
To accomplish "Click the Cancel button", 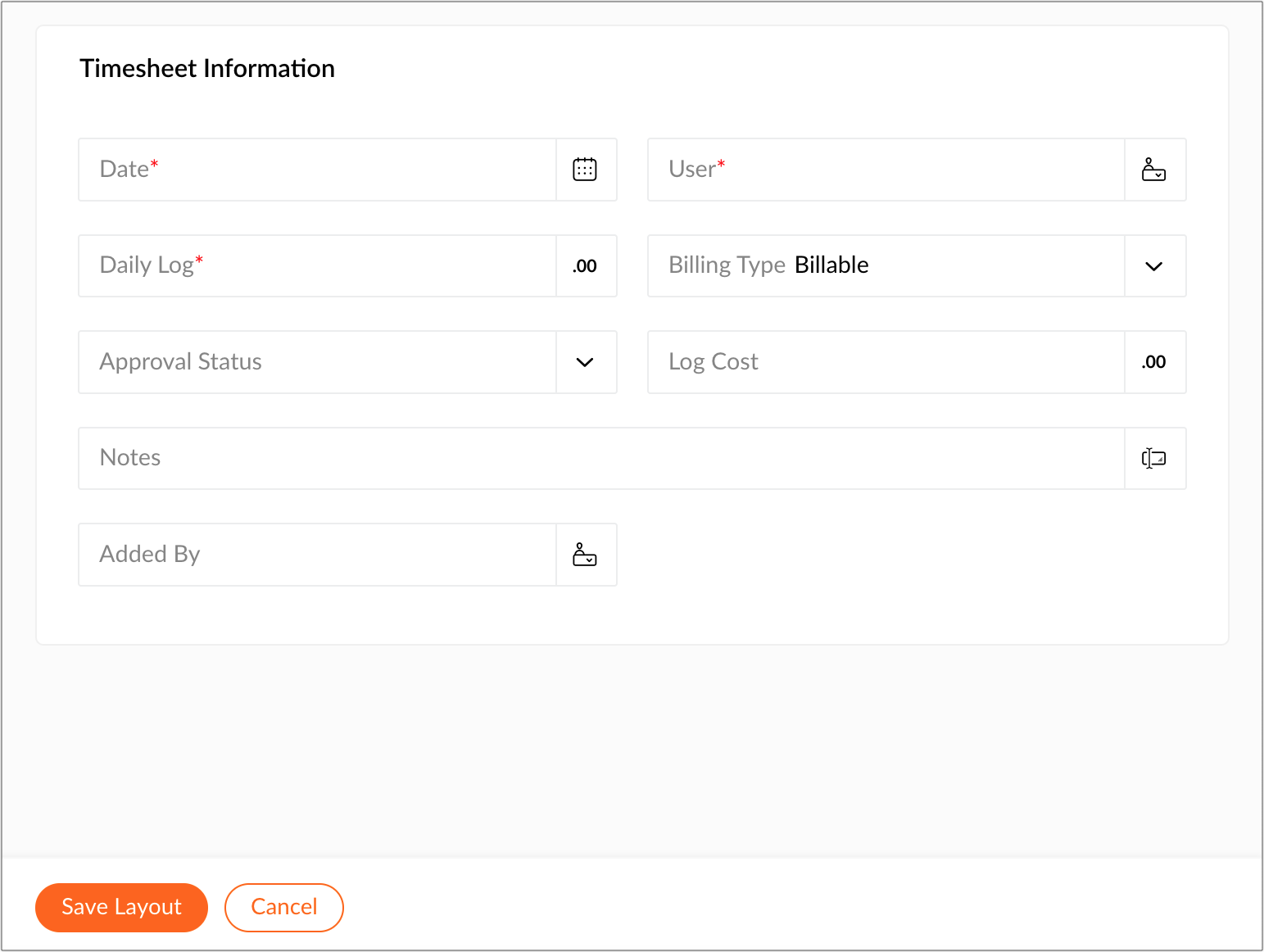I will (x=283, y=907).
